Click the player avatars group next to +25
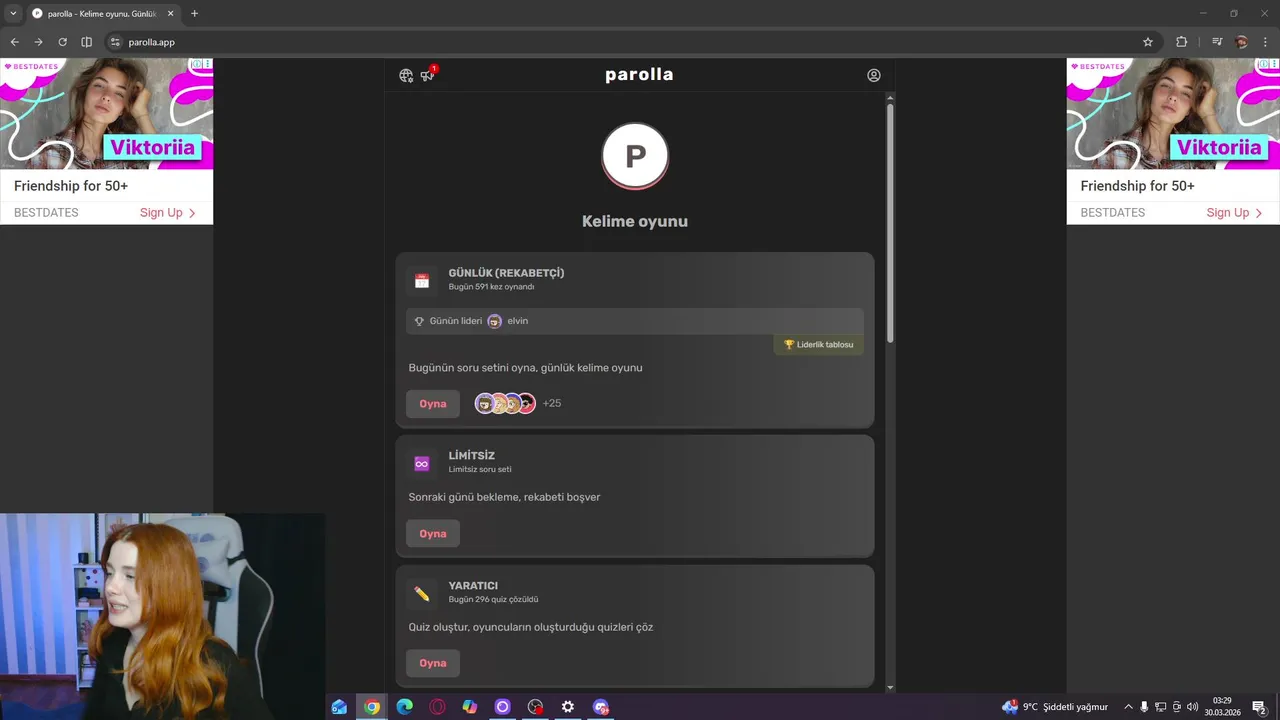Image resolution: width=1280 pixels, height=720 pixels. pyautogui.click(x=505, y=403)
